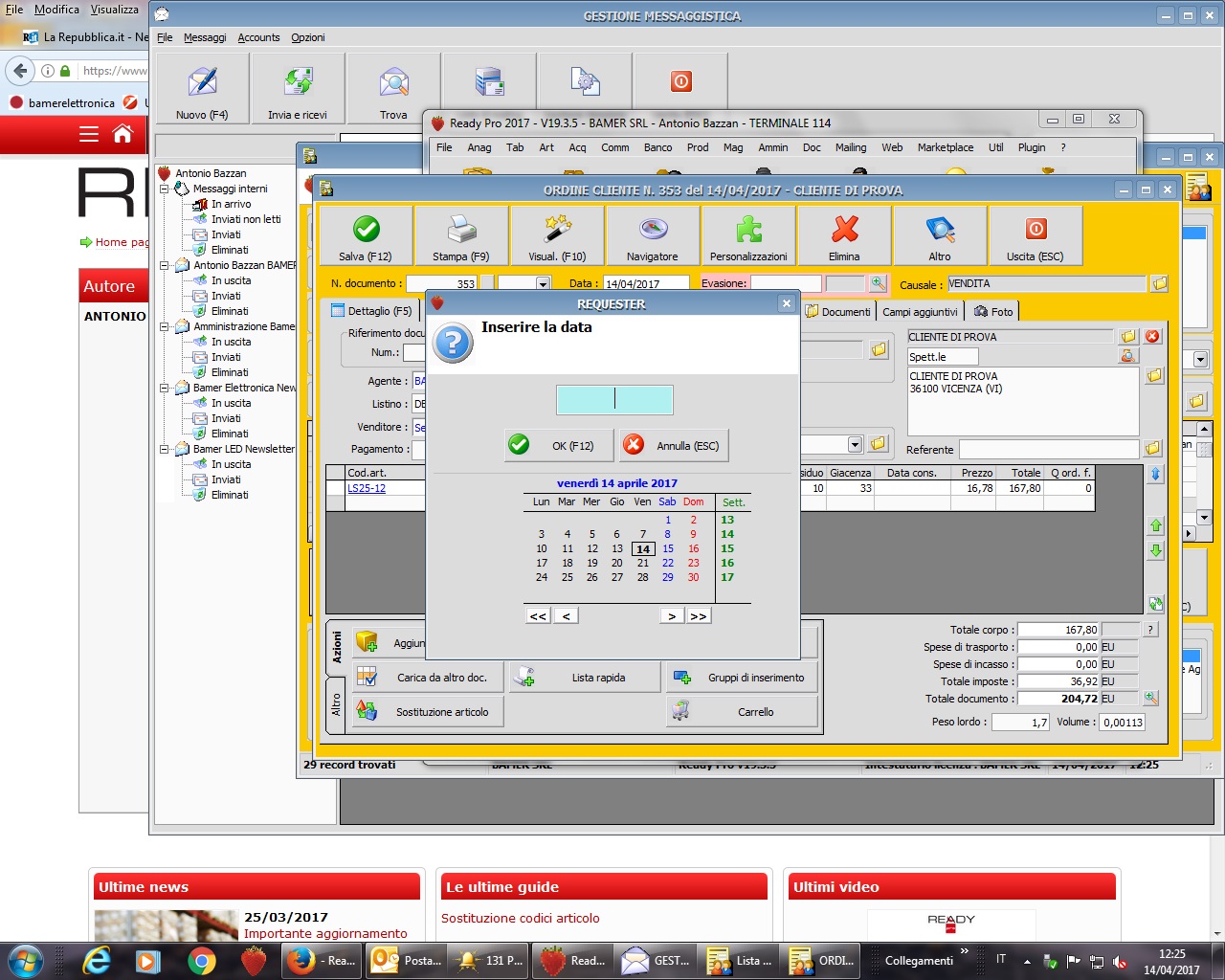
Task: Open the Altro magnifier toolbar icon
Action: [x=940, y=230]
